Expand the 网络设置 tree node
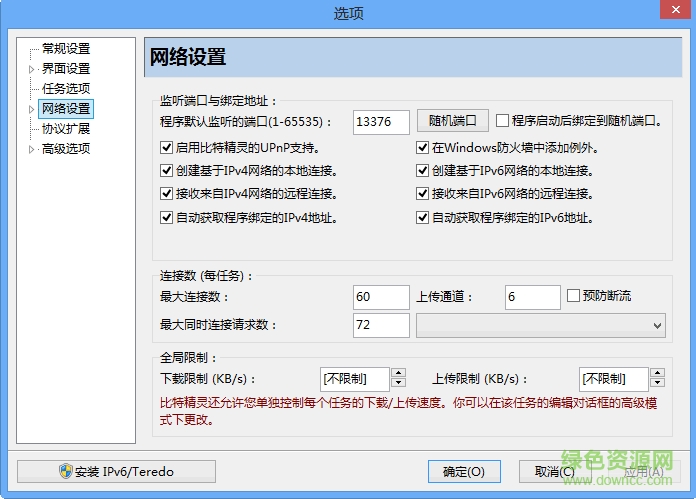Viewport: 696px width, 499px height. tap(32, 109)
